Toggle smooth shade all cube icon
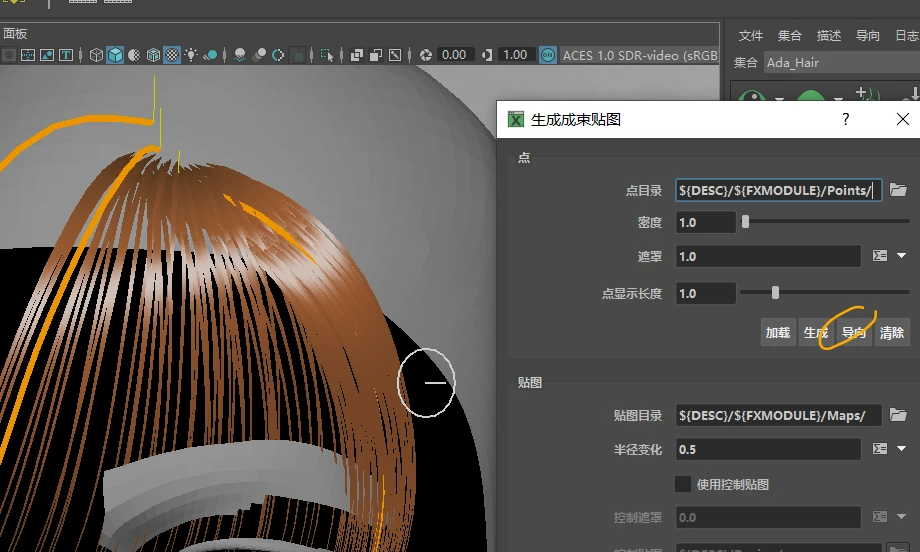The width and height of the screenshot is (920, 552). coord(116,55)
